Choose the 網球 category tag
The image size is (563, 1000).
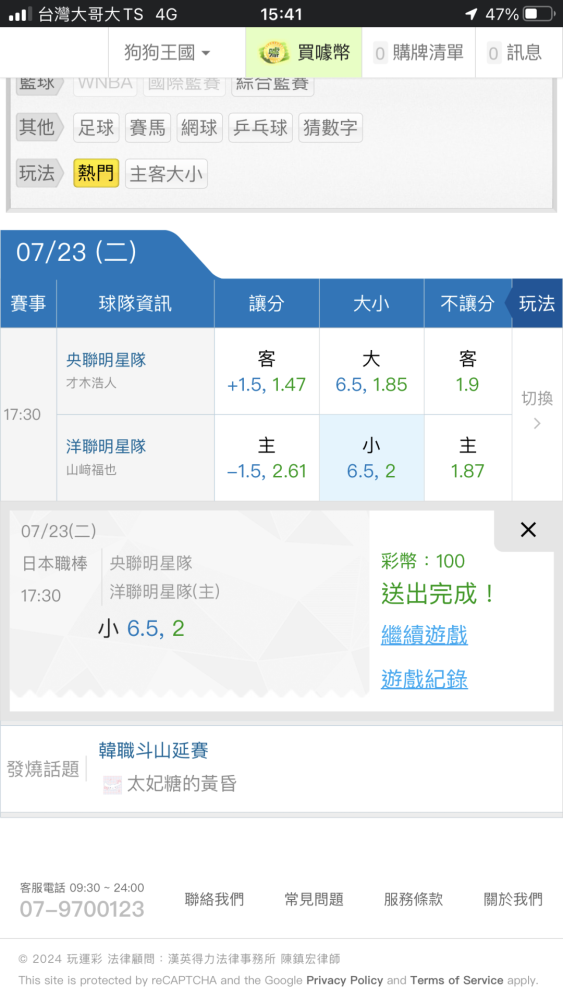pyautogui.click(x=199, y=128)
